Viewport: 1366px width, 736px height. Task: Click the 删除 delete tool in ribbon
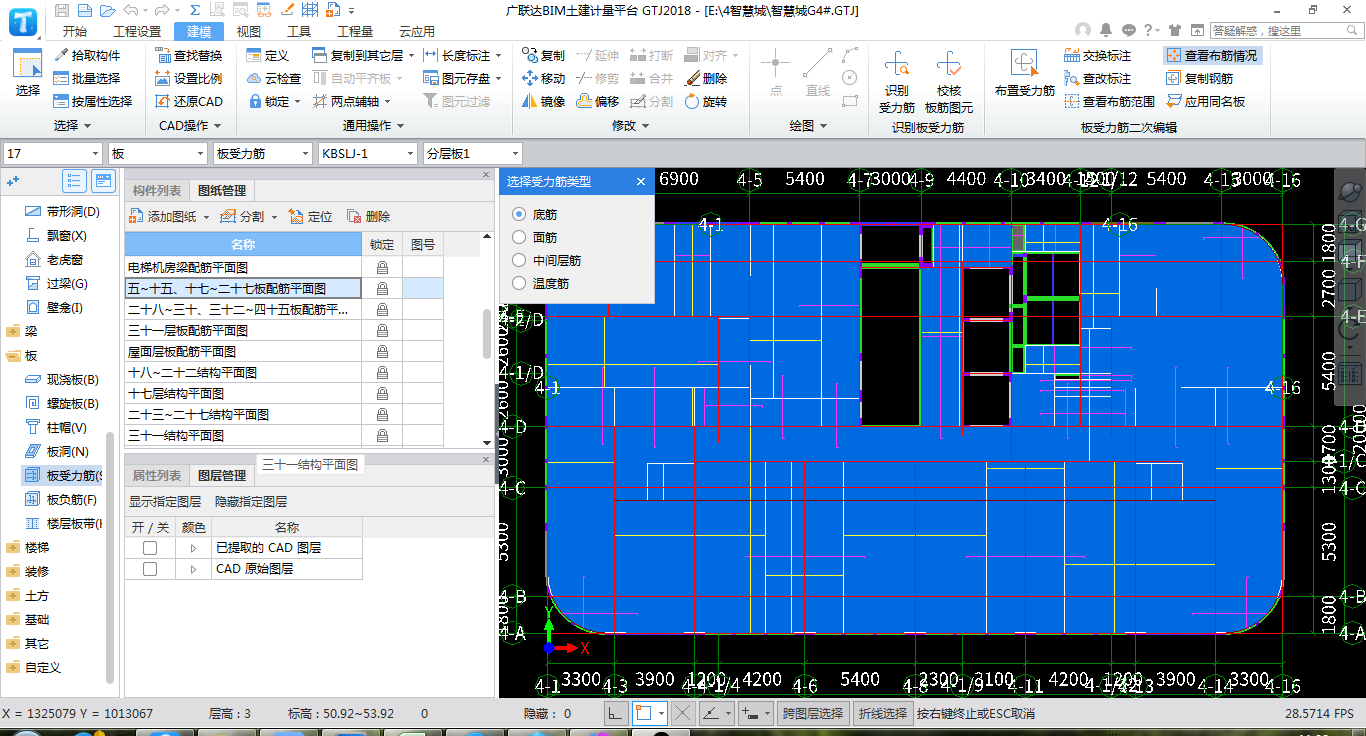point(706,78)
